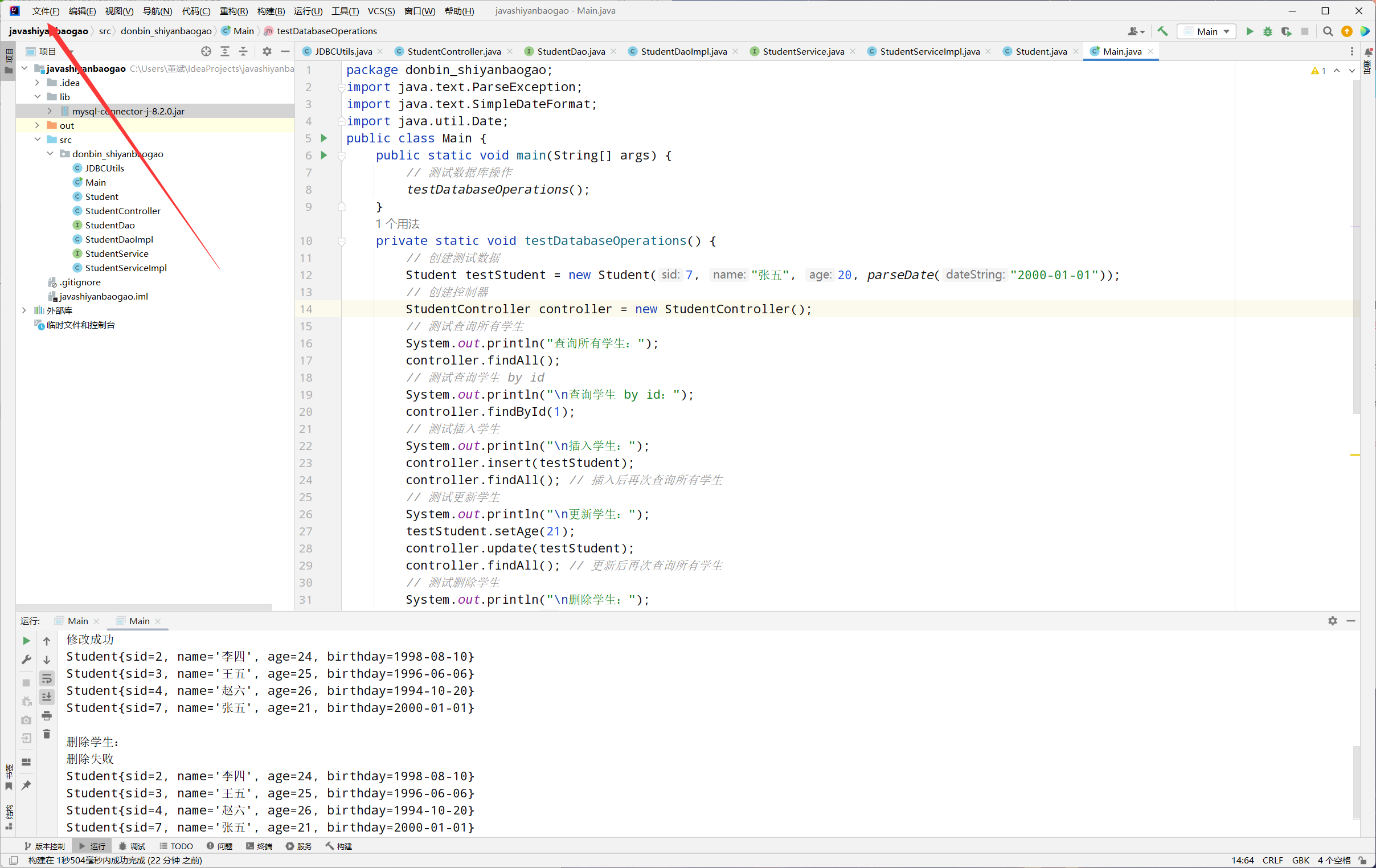Click the locate file crosshair icon in project panel

[206, 51]
